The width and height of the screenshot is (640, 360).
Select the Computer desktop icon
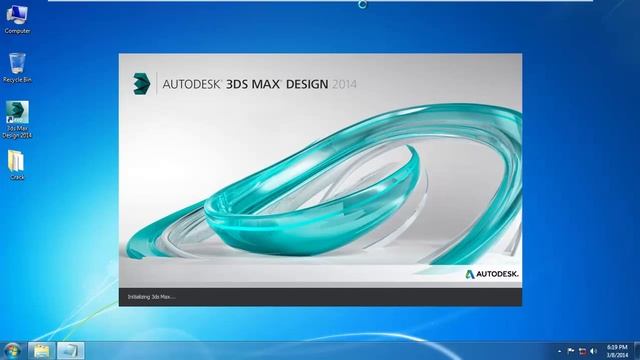coord(17,19)
